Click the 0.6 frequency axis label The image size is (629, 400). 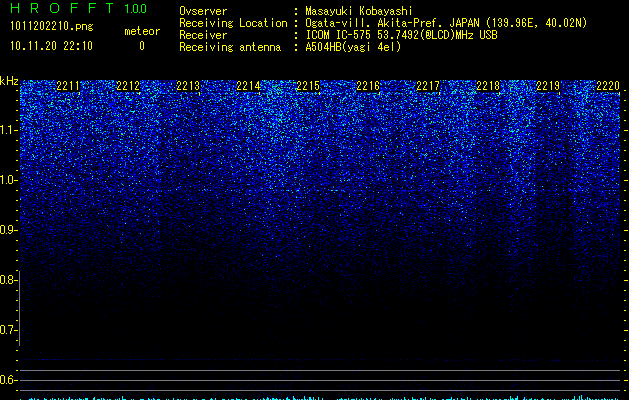pos(8,380)
